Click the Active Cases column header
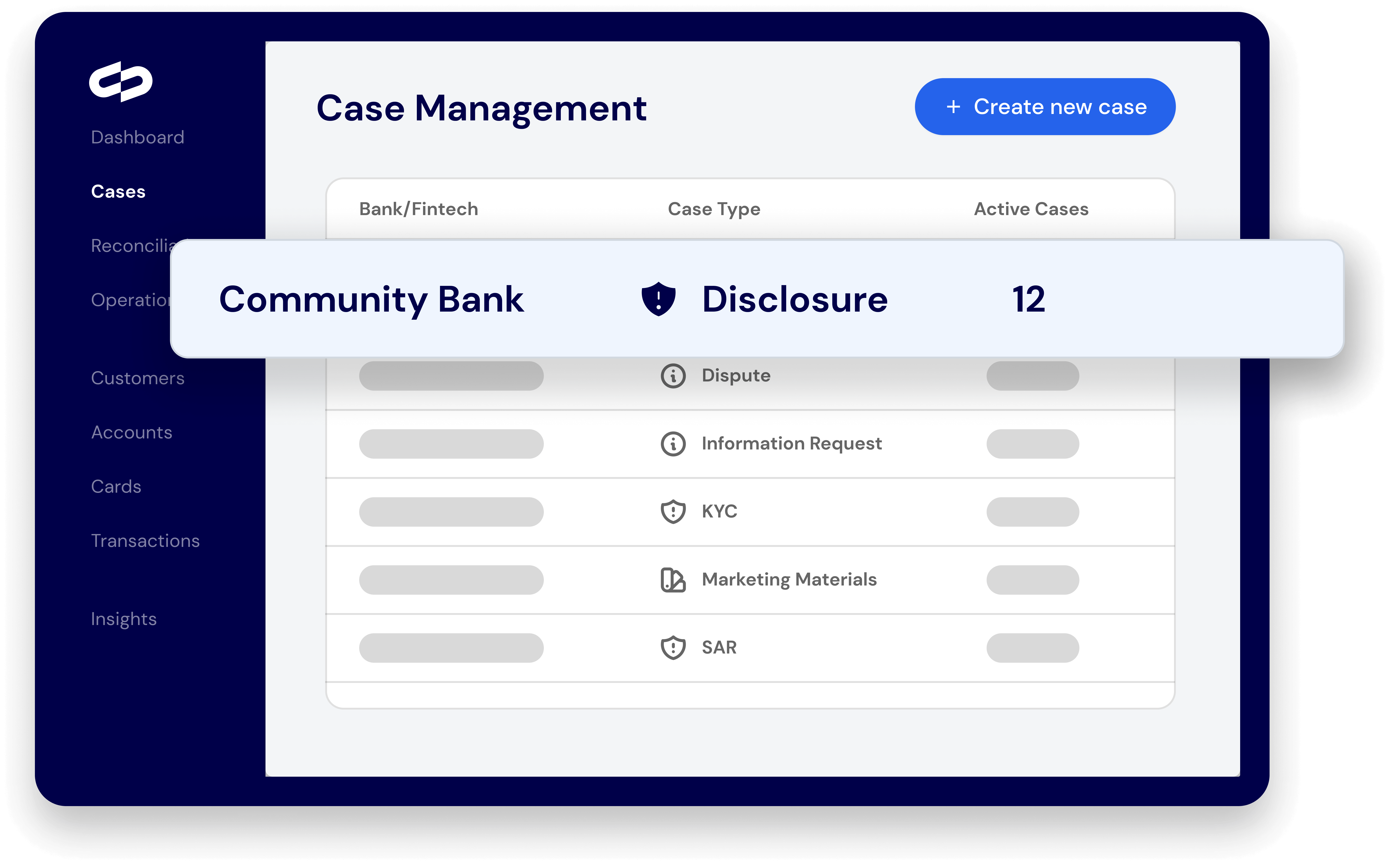The image size is (1400, 864). pos(1031,209)
